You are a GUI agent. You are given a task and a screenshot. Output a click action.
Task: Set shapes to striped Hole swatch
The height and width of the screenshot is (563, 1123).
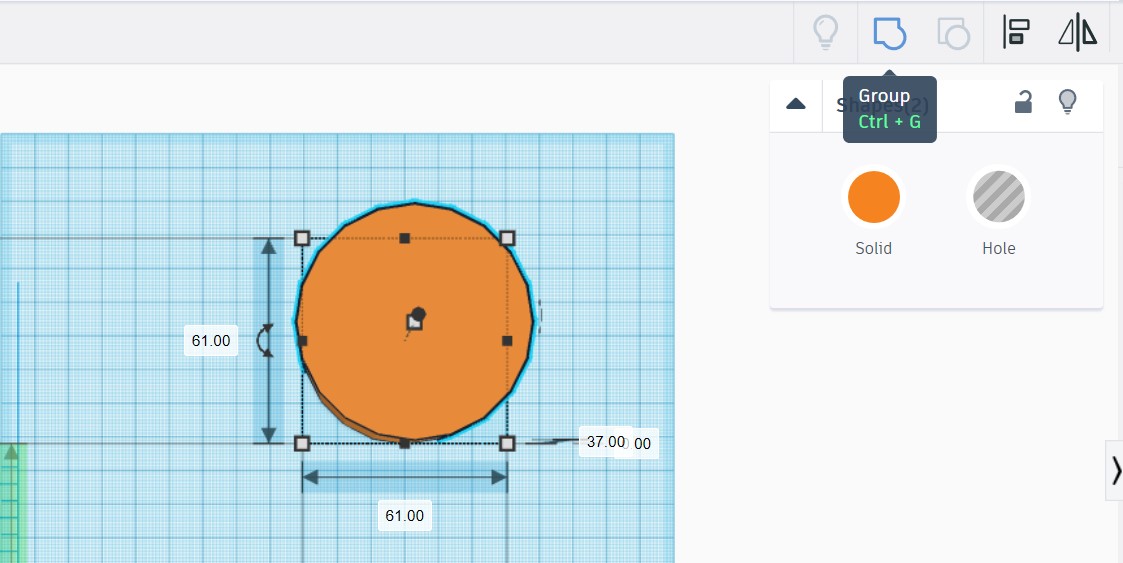coord(998,197)
